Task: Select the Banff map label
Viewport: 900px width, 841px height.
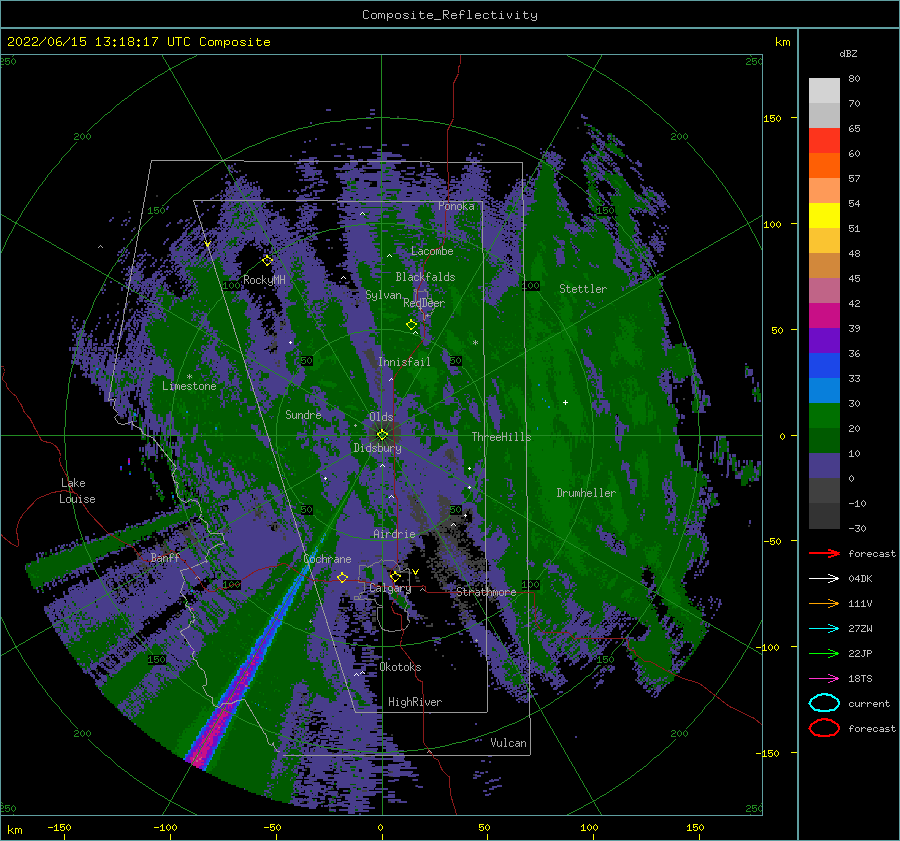Action: tap(165, 557)
